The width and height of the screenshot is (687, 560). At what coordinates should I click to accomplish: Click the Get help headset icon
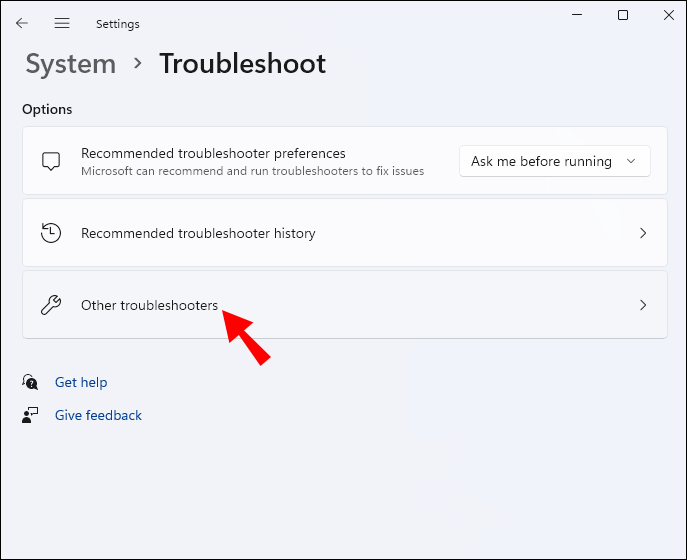(x=31, y=382)
